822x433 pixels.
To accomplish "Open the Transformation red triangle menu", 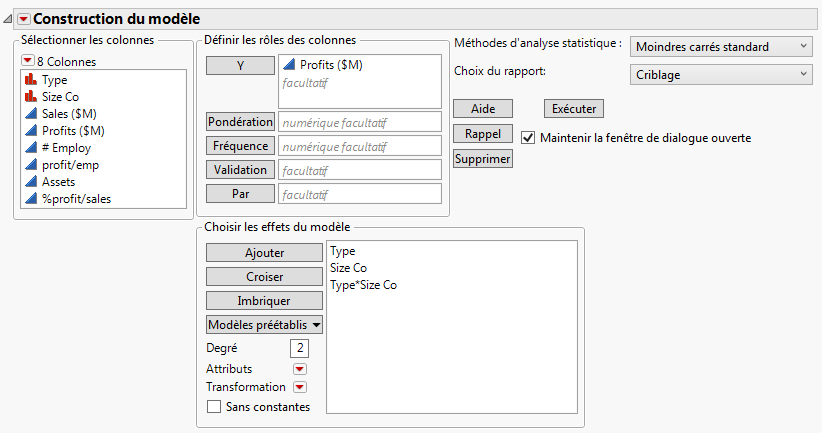I will click(299, 387).
